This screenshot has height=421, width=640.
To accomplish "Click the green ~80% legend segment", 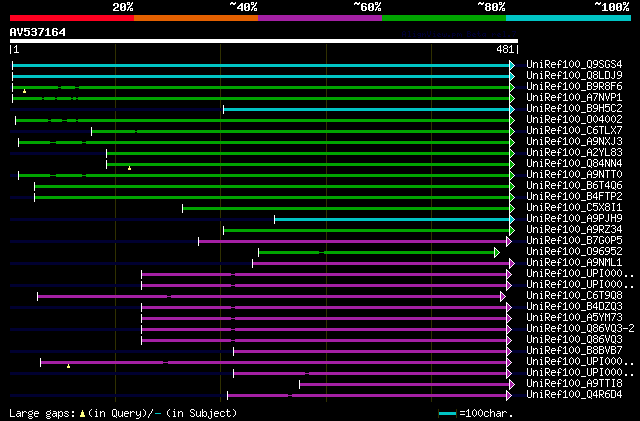I will pos(444,18).
